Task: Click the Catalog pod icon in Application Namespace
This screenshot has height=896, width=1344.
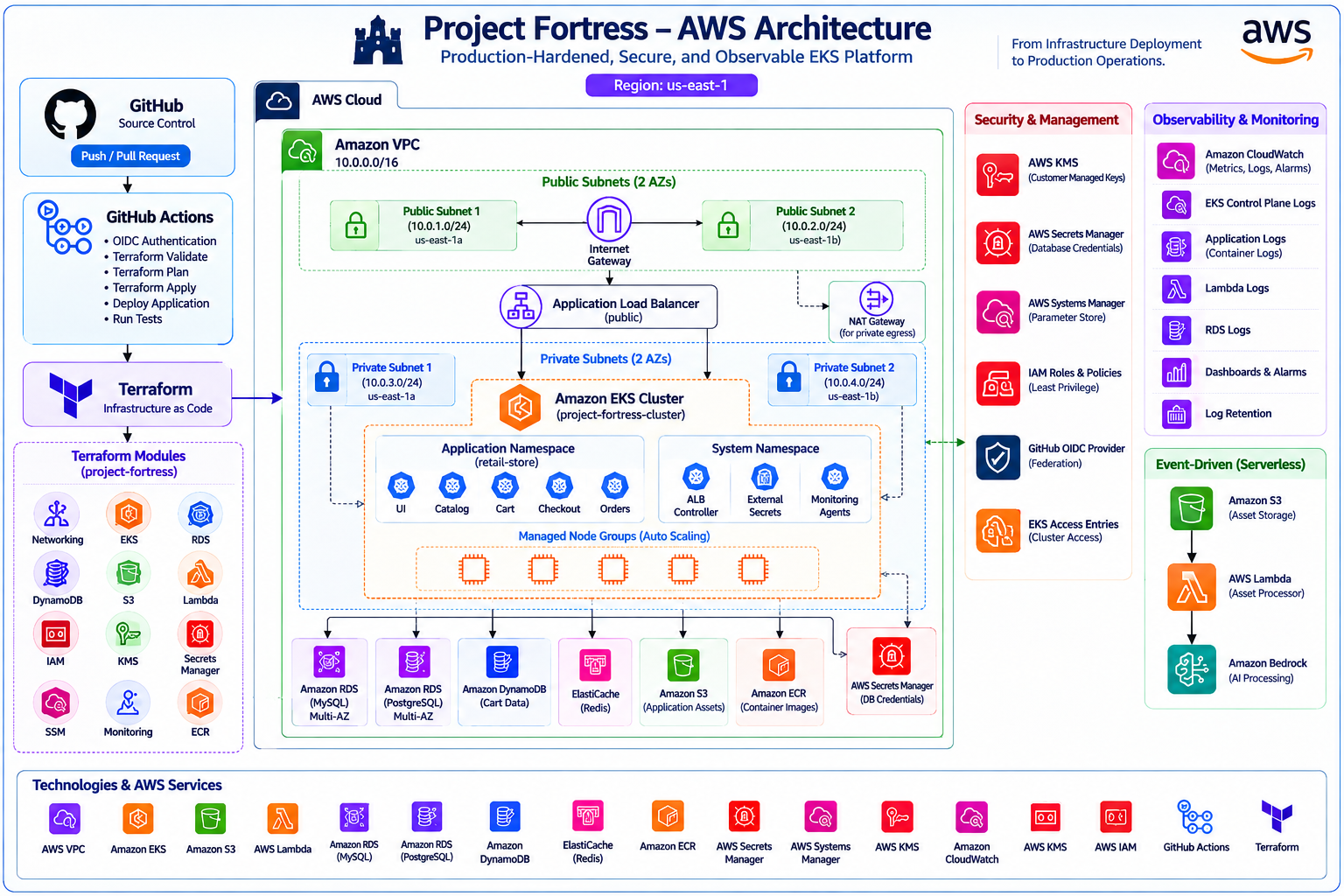Action: pyautogui.click(x=452, y=486)
